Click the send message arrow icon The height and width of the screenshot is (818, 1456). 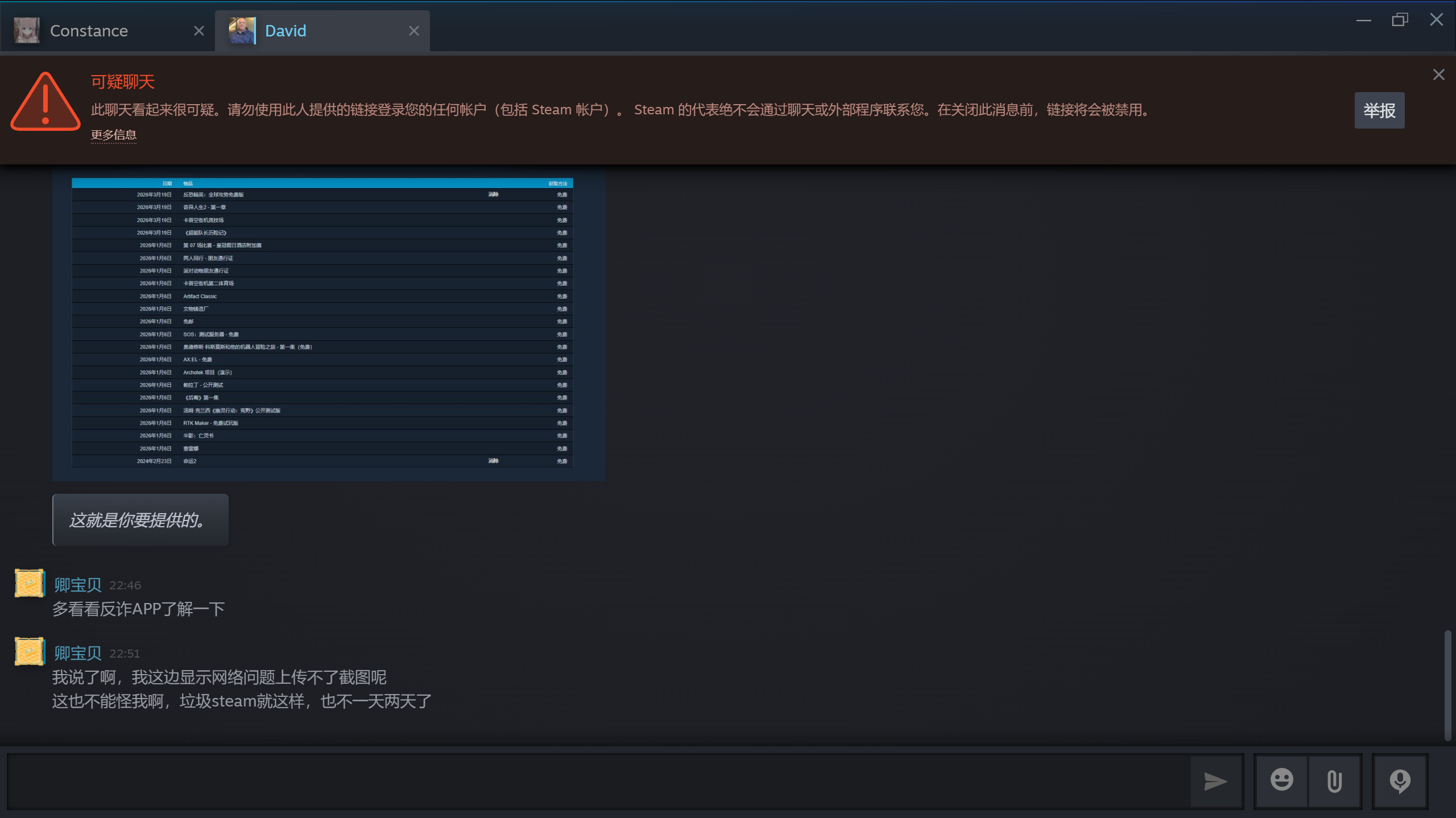pyautogui.click(x=1215, y=782)
